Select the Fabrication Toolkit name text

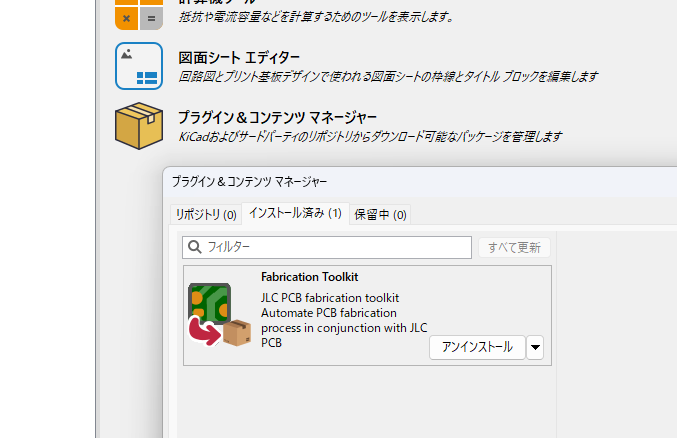coord(310,277)
